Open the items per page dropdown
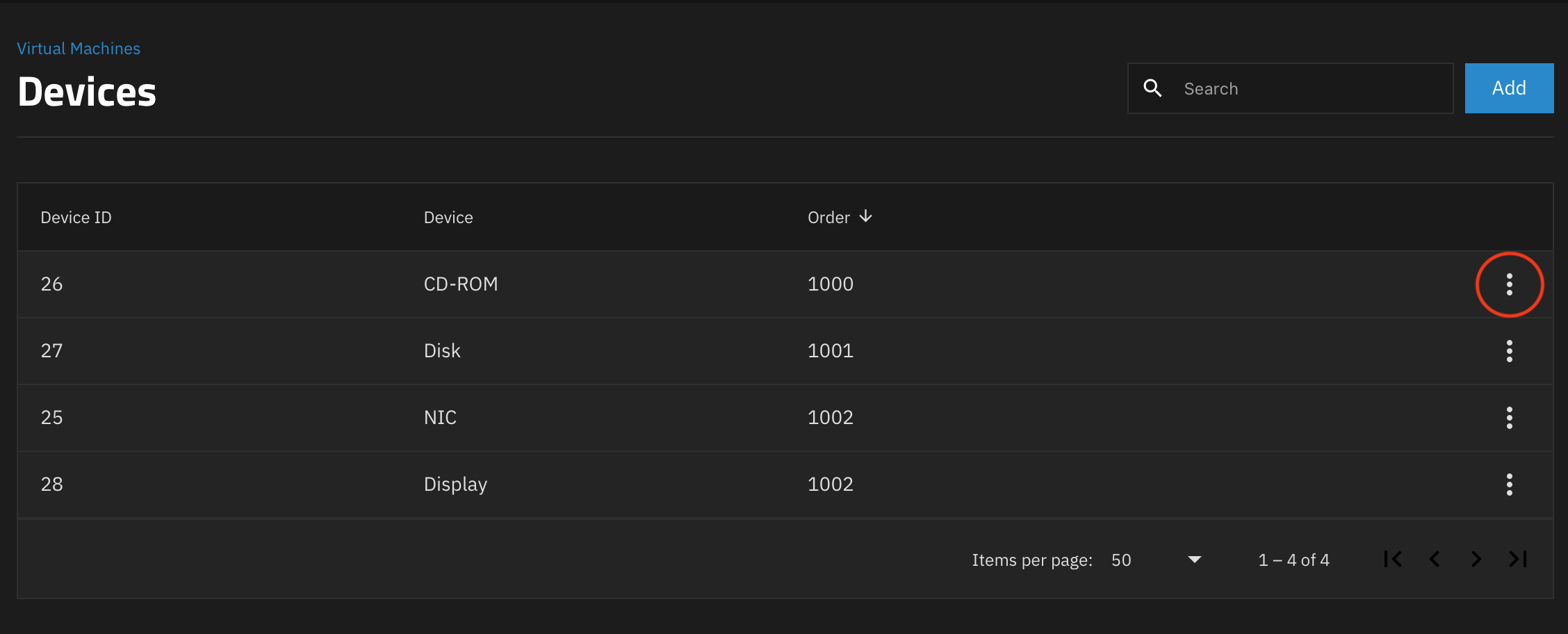Screen dimensions: 1568x634 pos(1157,560)
